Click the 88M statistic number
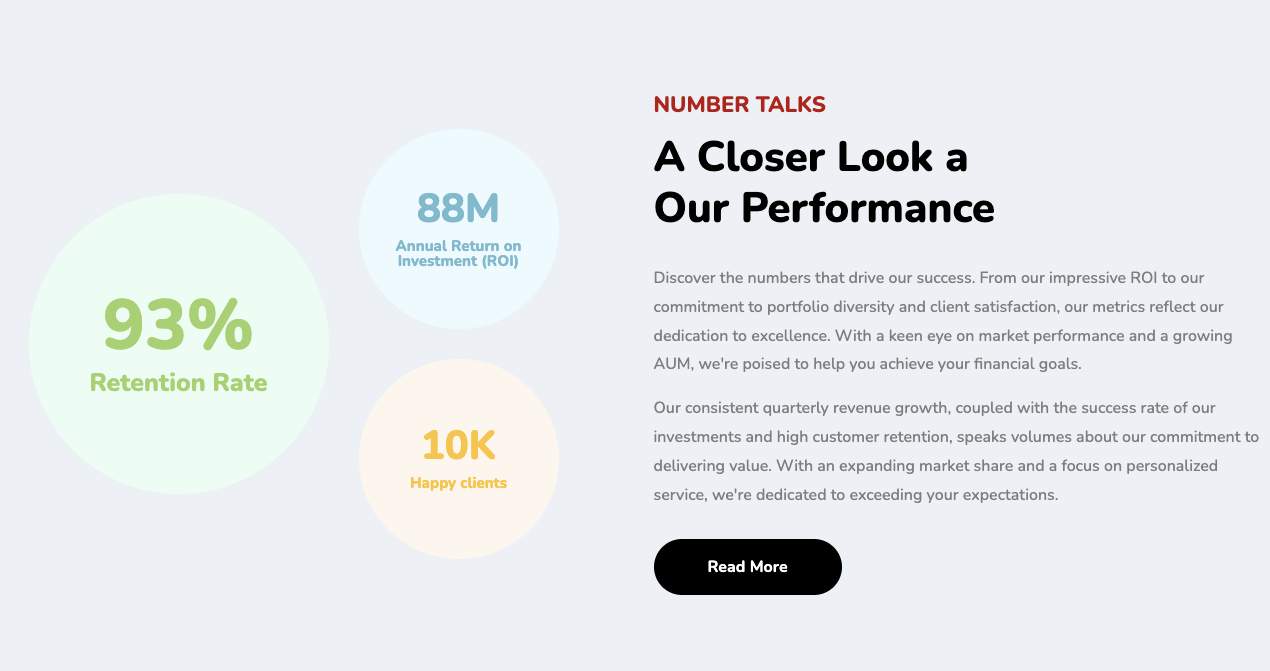Viewport: 1270px width, 671px height. (458, 208)
